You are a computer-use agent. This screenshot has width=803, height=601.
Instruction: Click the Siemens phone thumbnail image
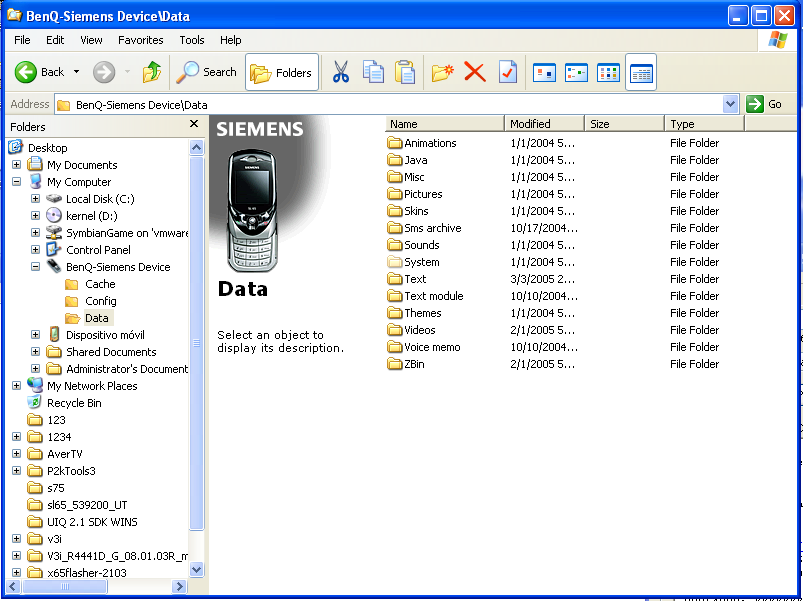[x=252, y=210]
